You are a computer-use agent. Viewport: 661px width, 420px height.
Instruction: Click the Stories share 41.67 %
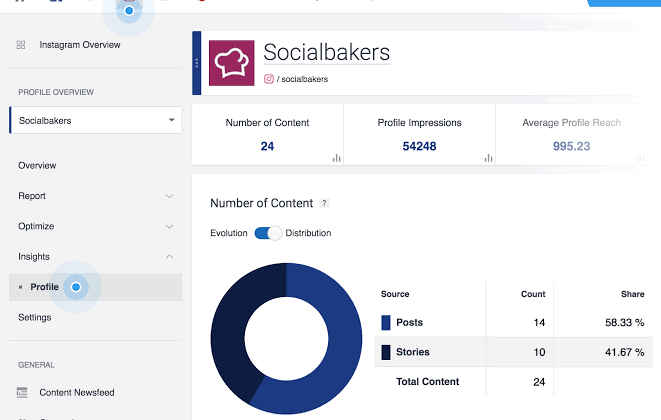click(625, 352)
